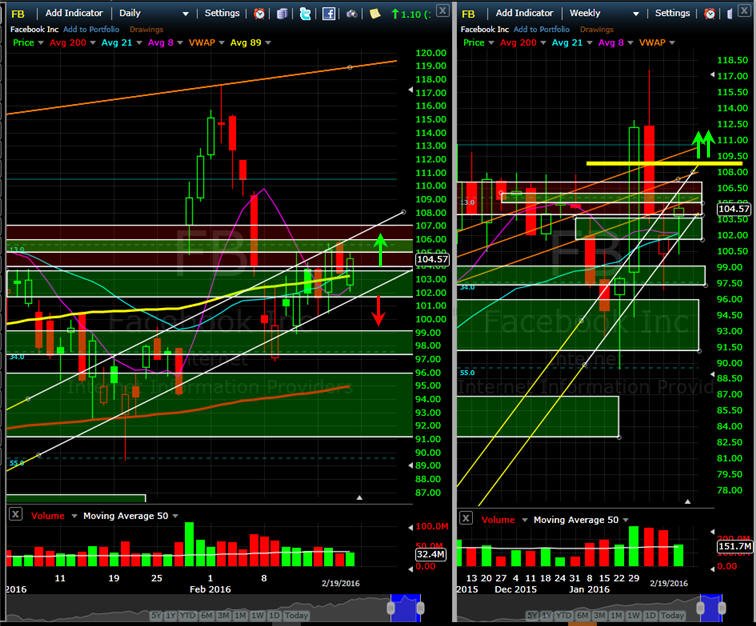Open the Daily timeframe dropdown
The image size is (756, 626).
(x=185, y=14)
